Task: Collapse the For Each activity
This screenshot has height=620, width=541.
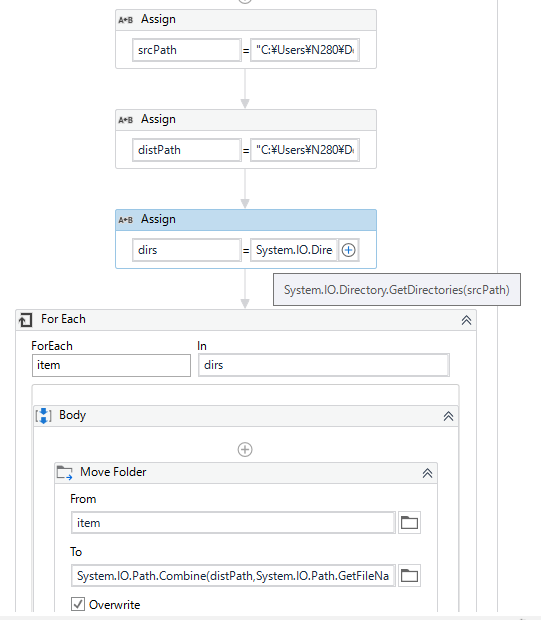Action: [x=466, y=320]
